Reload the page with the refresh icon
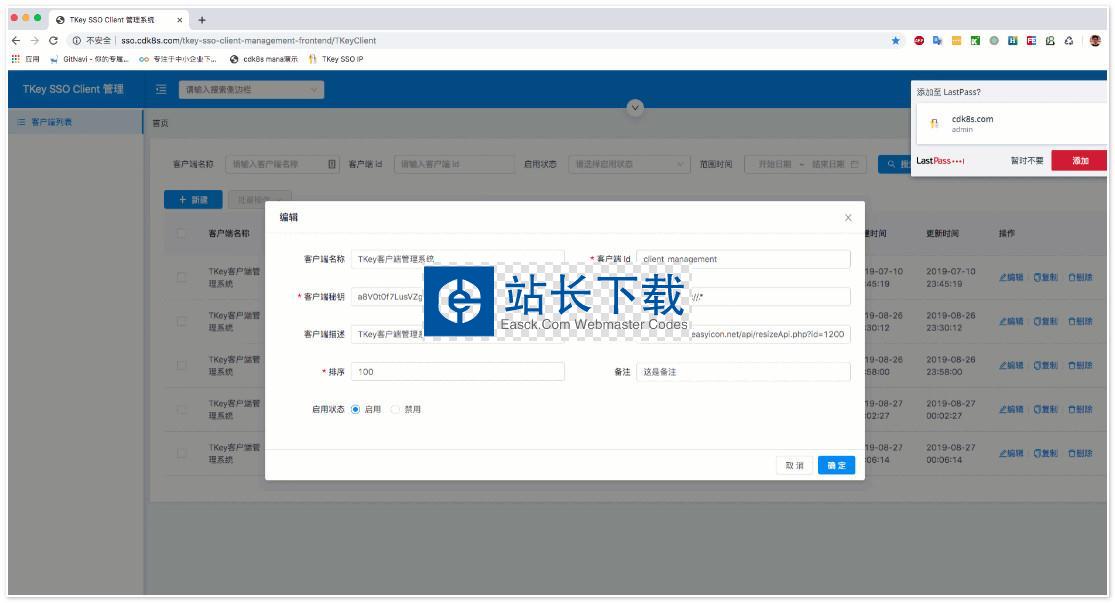1115x603 pixels. coord(53,41)
